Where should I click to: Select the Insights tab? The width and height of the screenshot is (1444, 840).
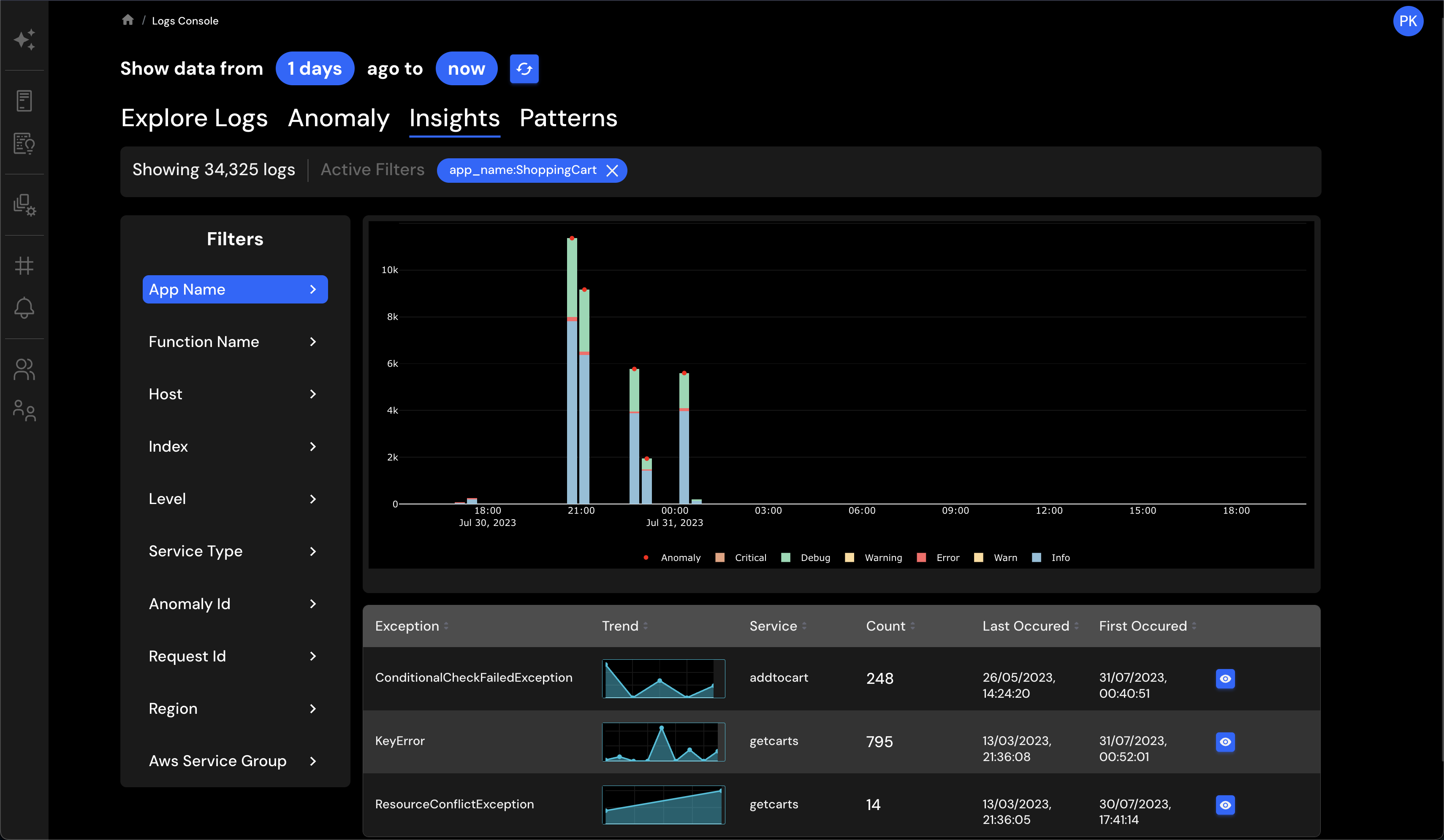click(x=454, y=118)
